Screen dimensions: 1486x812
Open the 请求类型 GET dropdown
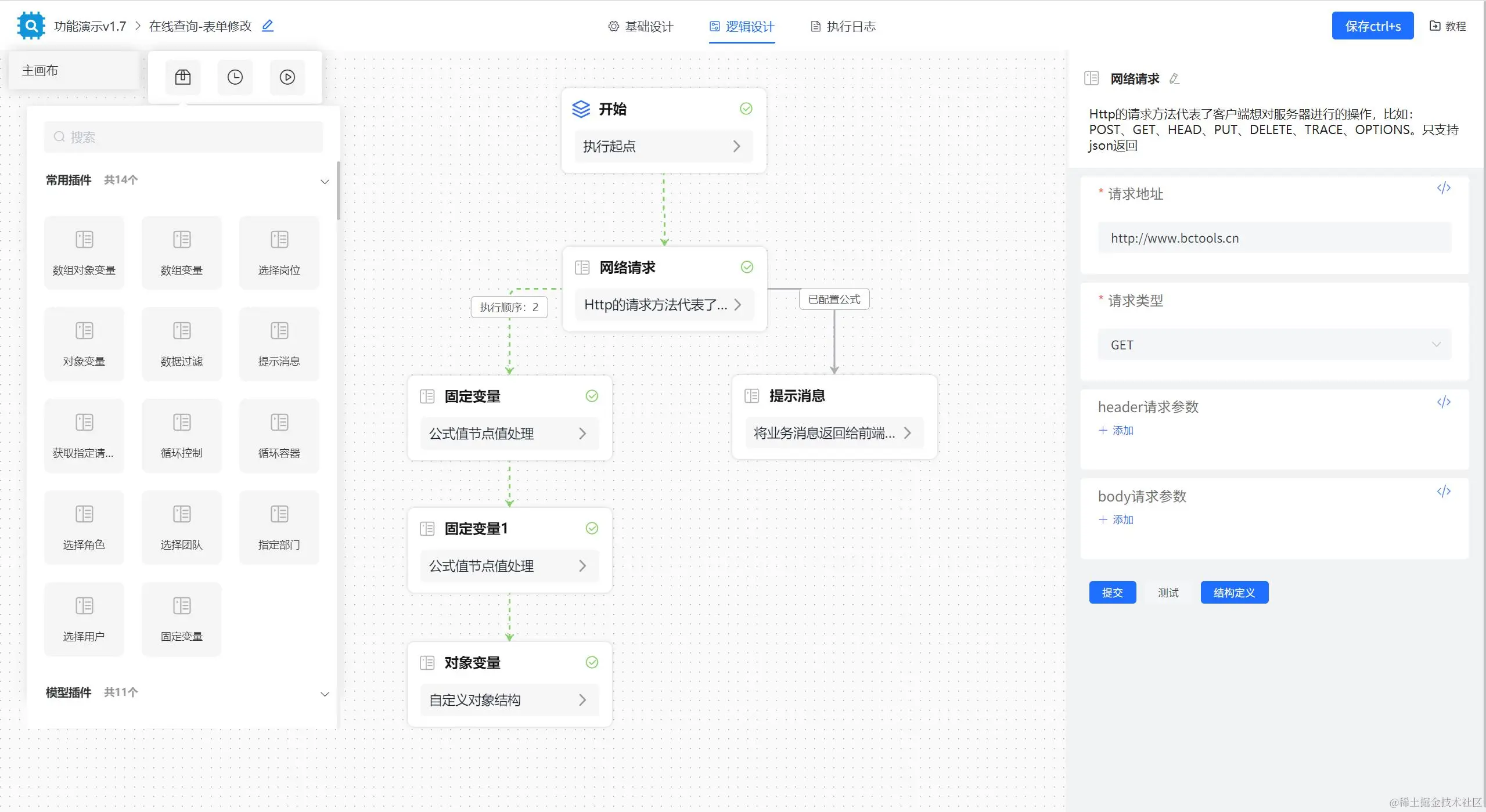[1274, 345]
